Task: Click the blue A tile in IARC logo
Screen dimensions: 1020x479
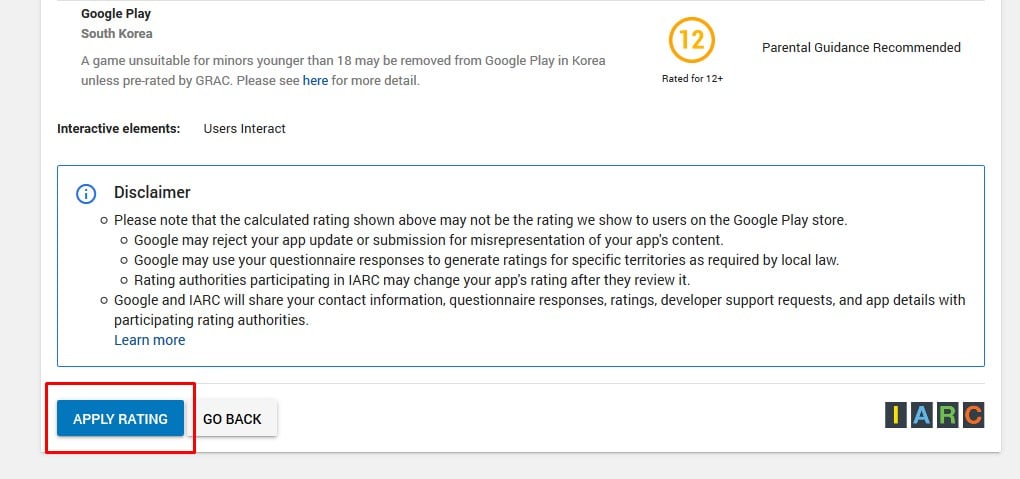Action: 921,416
